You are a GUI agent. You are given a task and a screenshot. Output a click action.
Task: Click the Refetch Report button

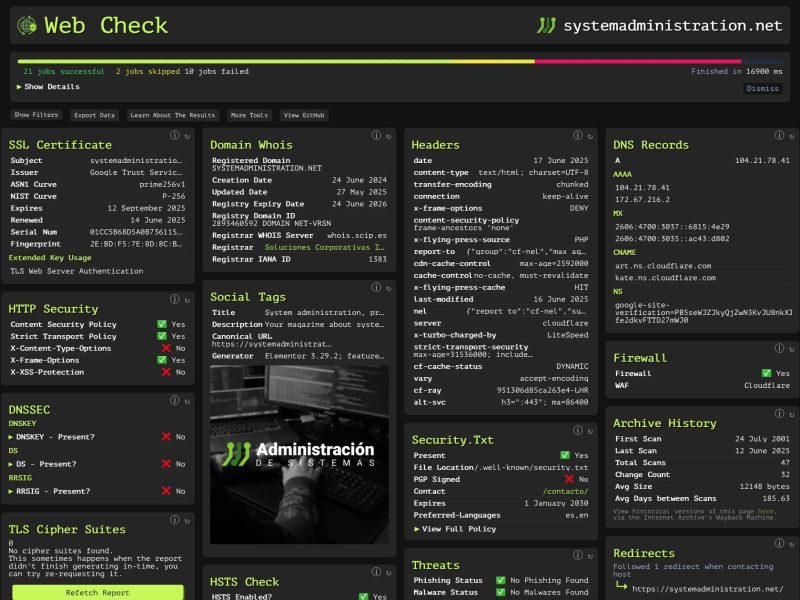click(97, 592)
